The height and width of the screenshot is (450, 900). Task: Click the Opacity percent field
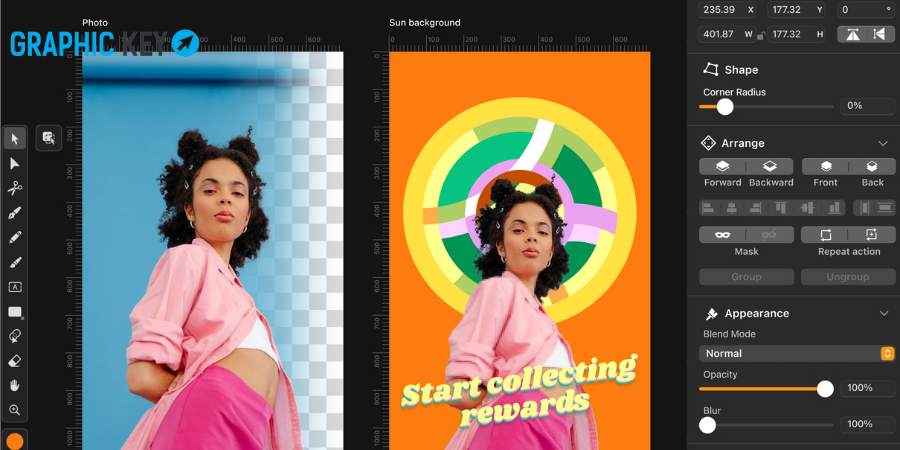pyautogui.click(x=867, y=388)
